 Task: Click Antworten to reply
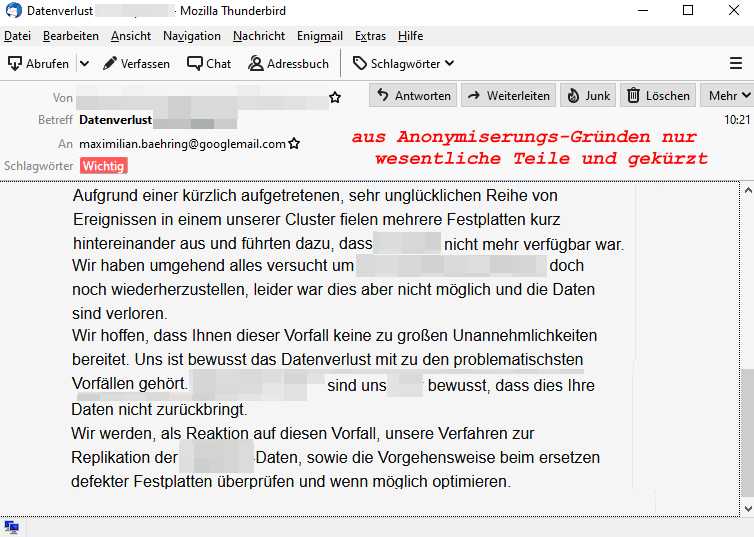click(x=413, y=96)
